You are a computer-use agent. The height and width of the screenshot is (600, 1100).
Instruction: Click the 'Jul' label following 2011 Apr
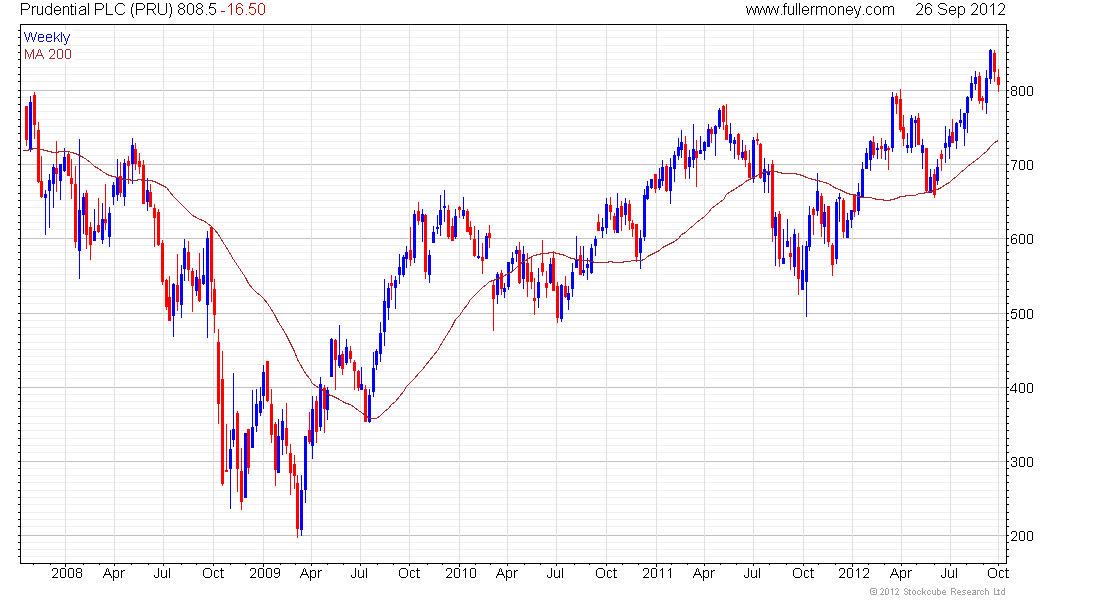click(752, 573)
